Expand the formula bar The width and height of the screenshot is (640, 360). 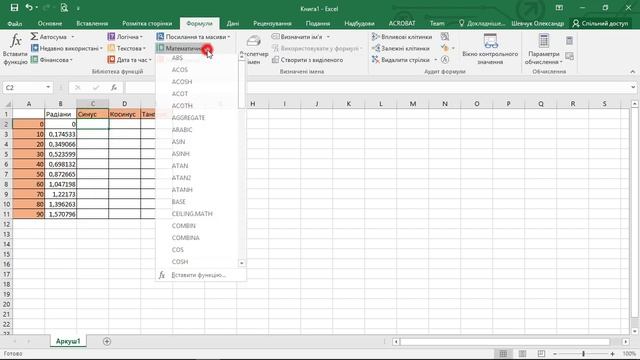point(633,87)
